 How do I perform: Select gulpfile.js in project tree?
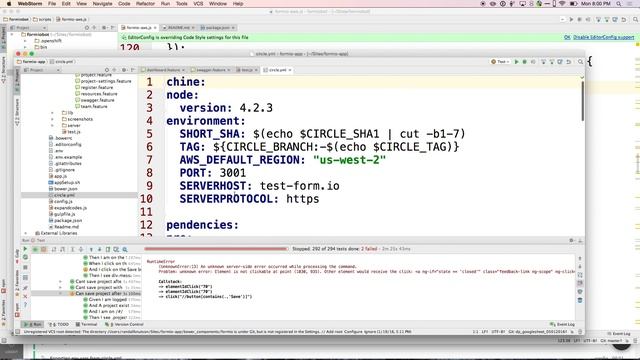pyautogui.click(x=64, y=214)
